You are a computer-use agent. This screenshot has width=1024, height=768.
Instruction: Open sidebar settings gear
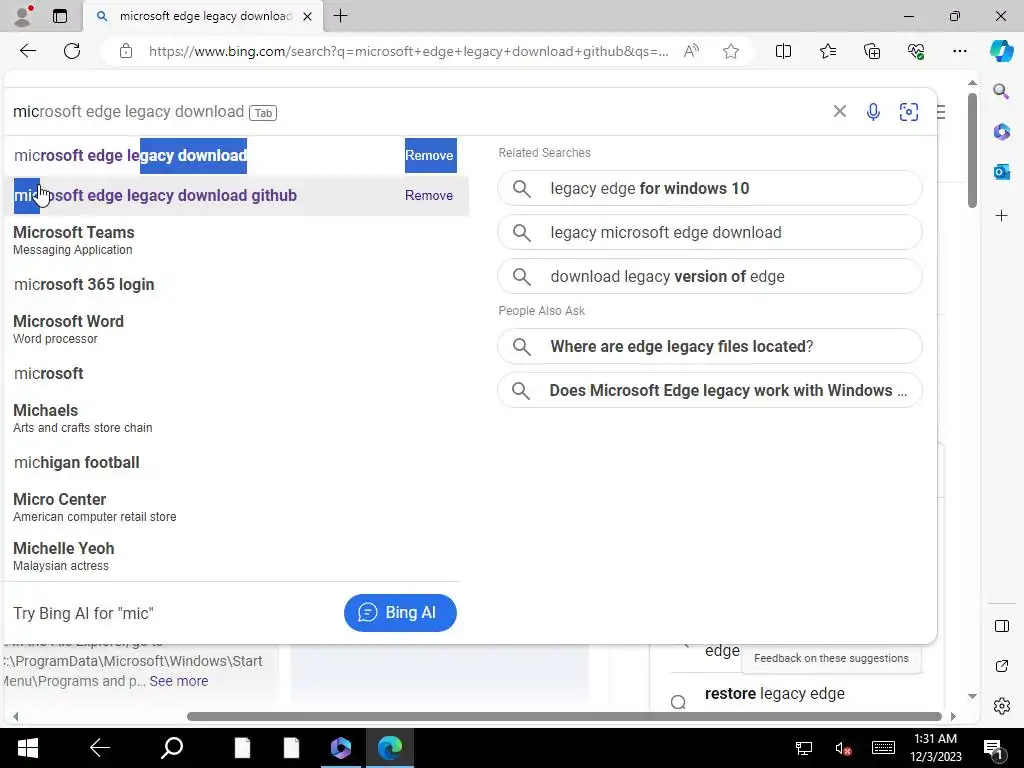click(1001, 706)
